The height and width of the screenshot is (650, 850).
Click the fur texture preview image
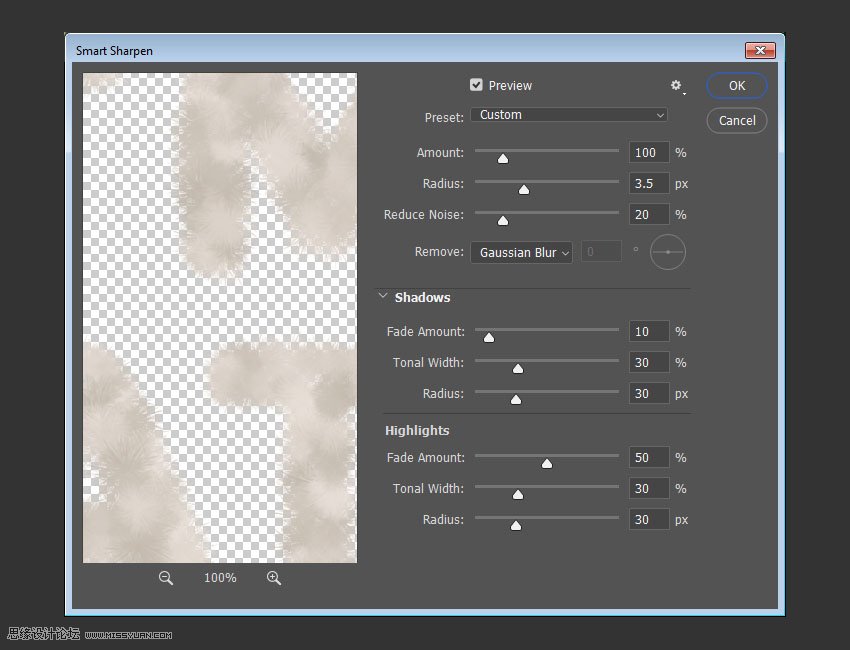tap(220, 317)
